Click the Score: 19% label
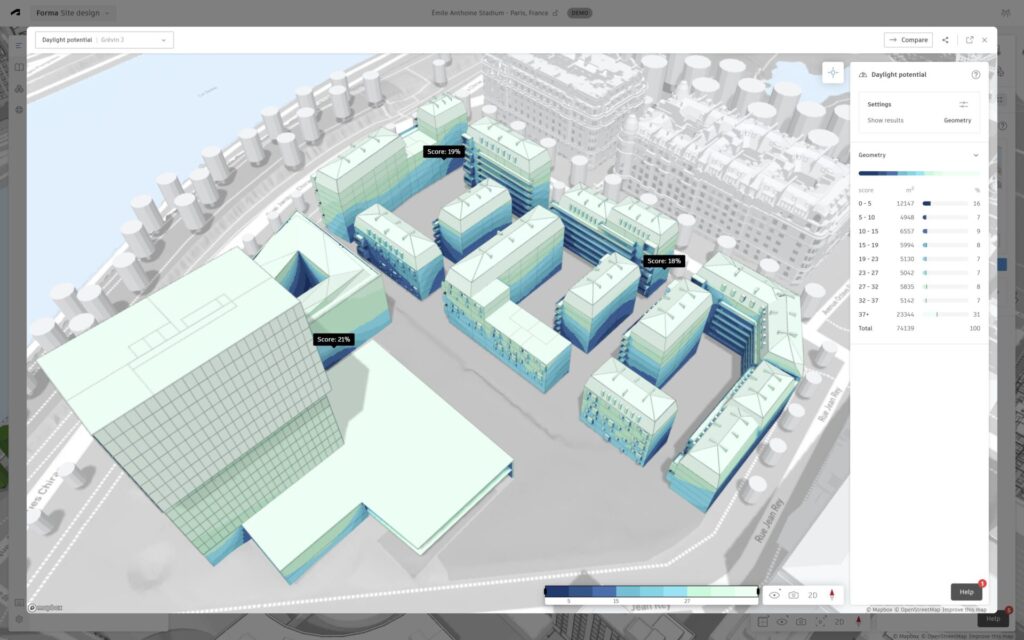This screenshot has width=1024, height=640. [x=443, y=152]
